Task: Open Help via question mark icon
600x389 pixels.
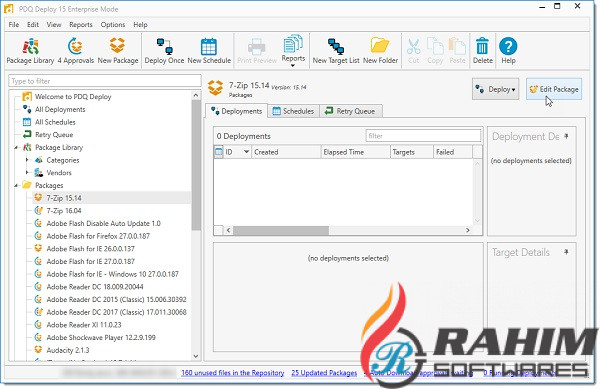Action: coord(508,51)
